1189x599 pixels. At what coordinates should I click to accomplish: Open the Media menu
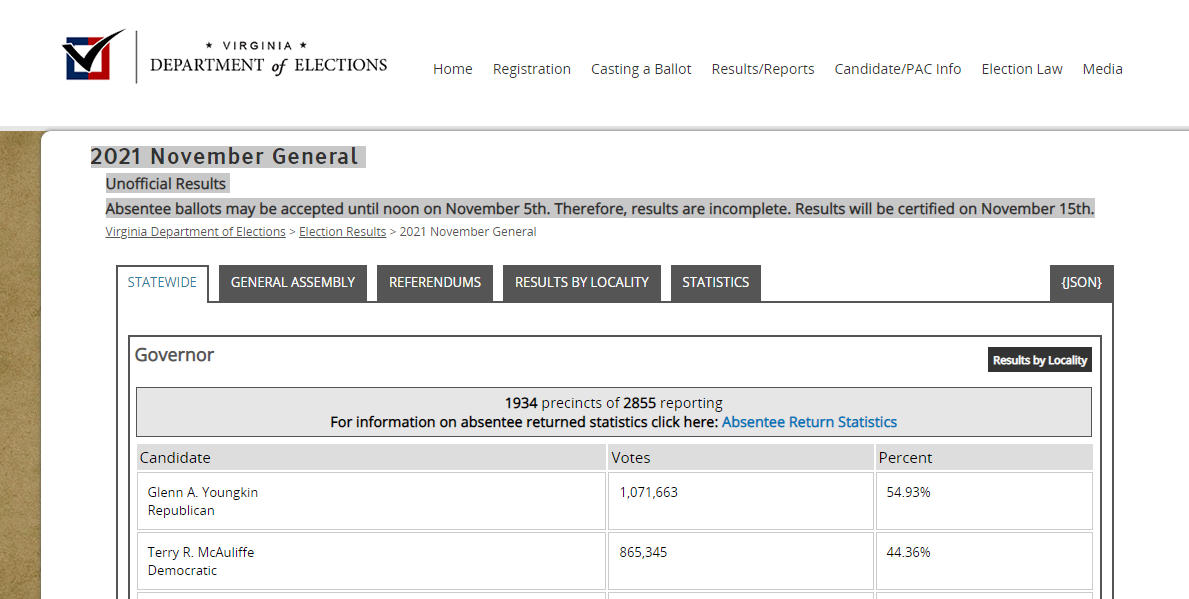tap(1103, 69)
